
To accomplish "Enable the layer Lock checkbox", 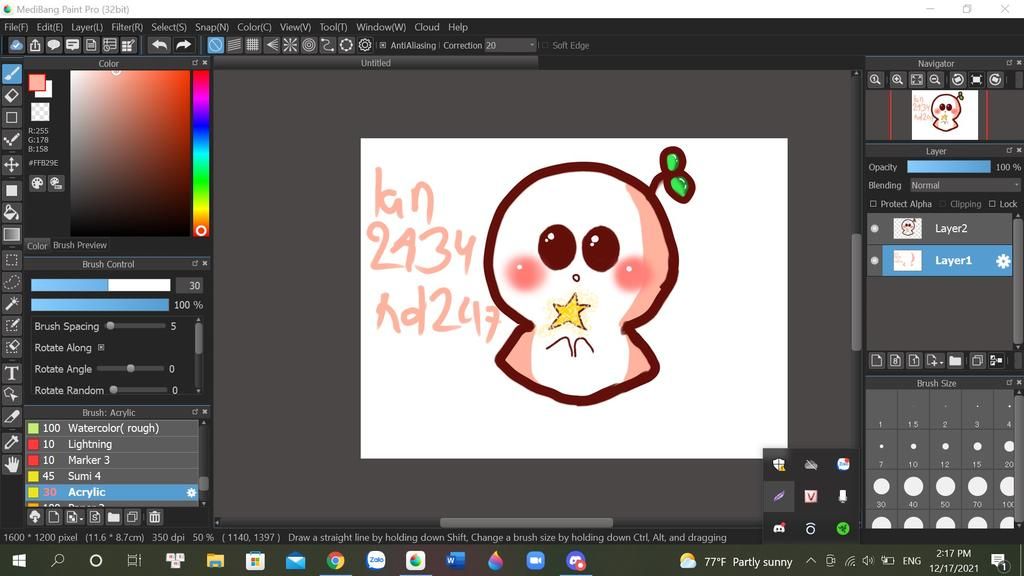I will 992,204.
